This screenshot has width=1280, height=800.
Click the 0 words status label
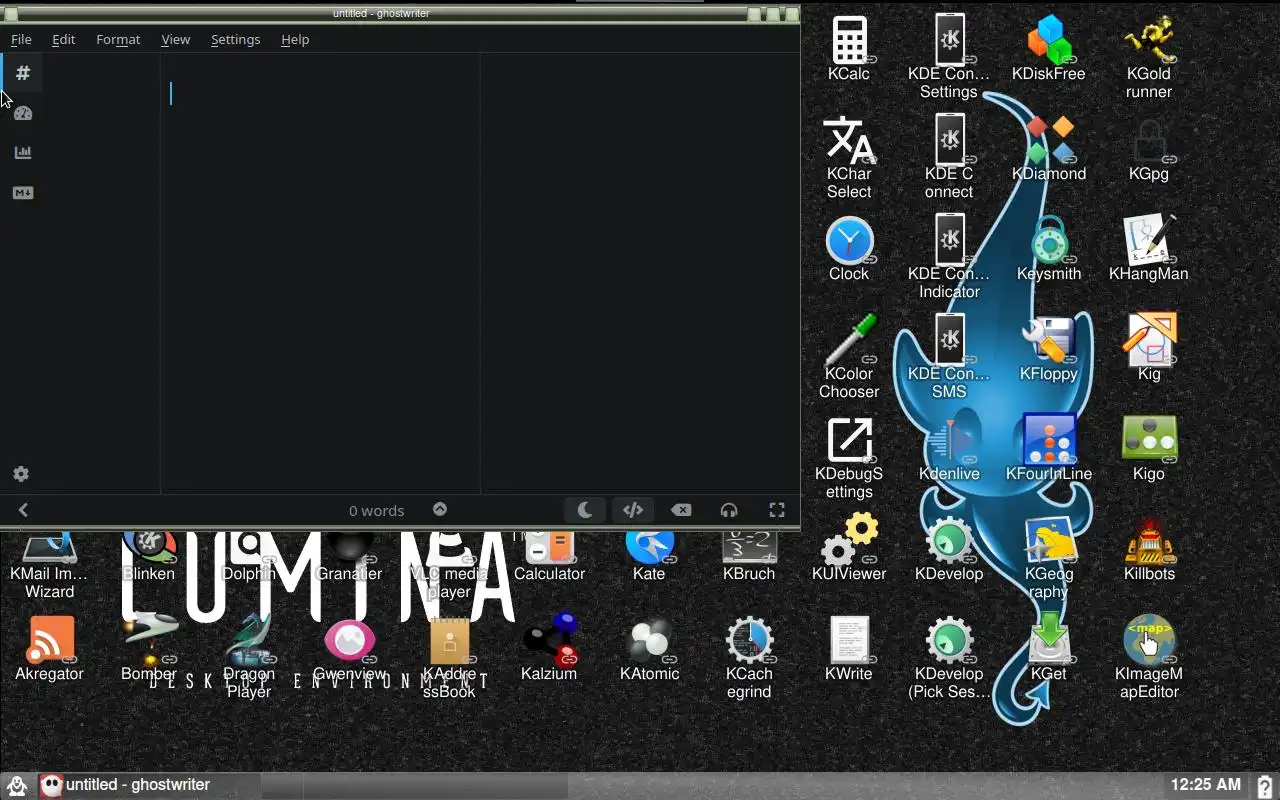[x=377, y=510]
